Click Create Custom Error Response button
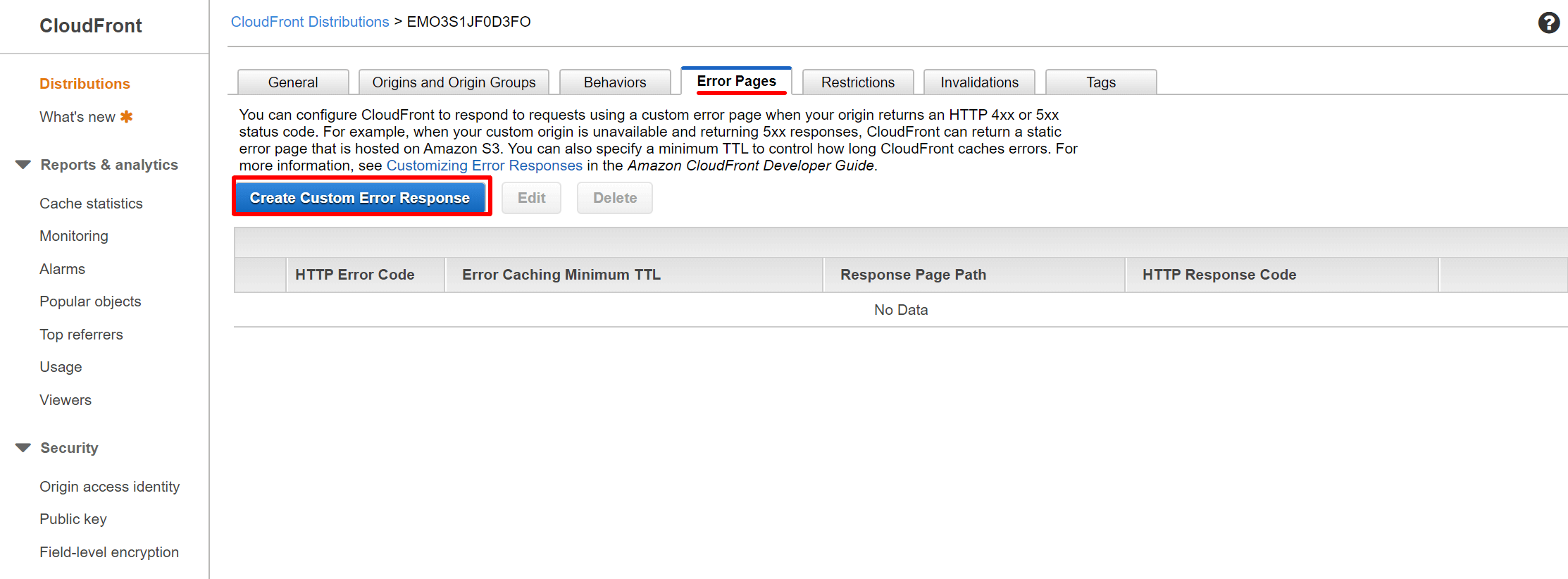 click(x=360, y=198)
